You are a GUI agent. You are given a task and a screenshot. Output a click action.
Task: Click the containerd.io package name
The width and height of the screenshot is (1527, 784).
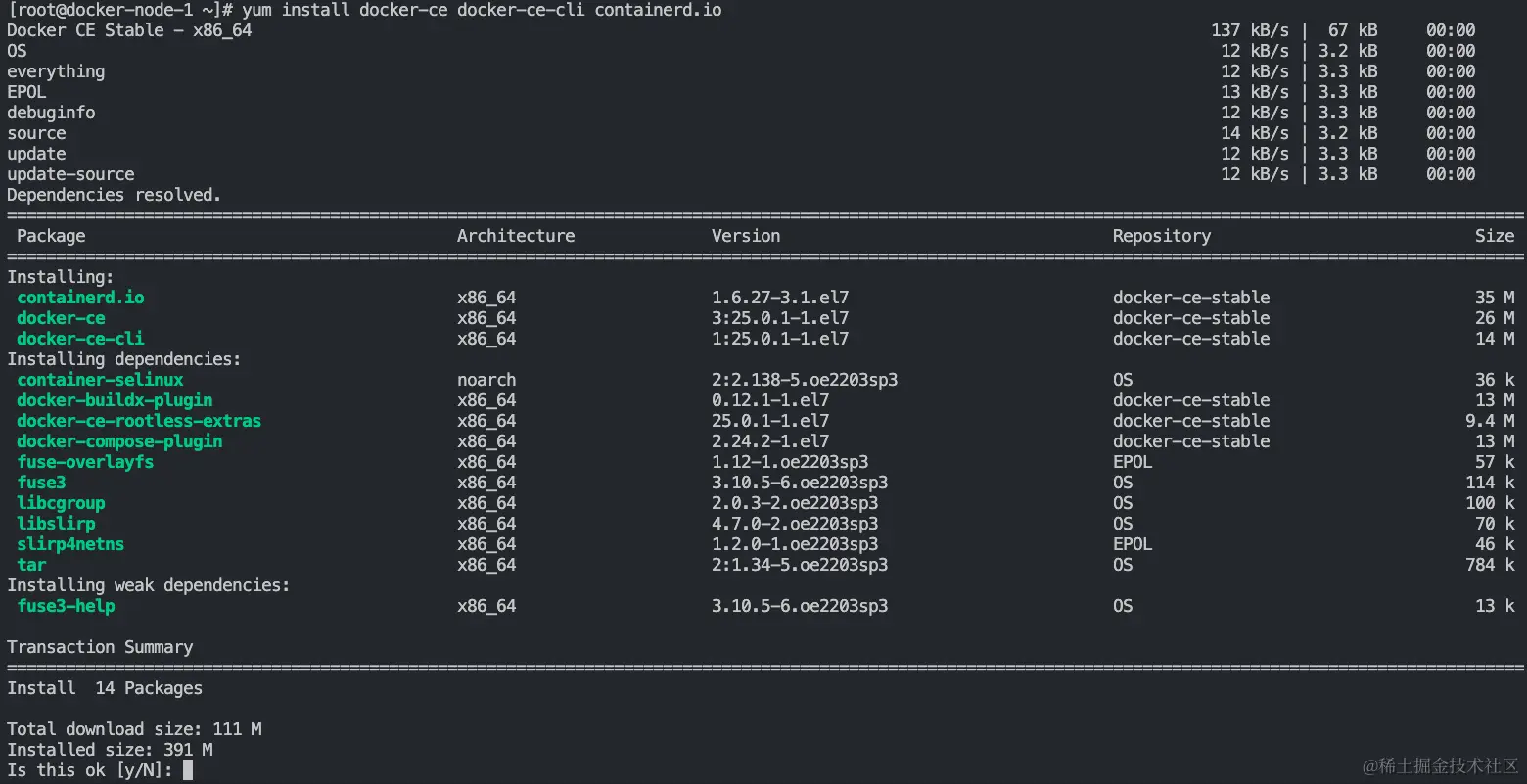point(80,297)
